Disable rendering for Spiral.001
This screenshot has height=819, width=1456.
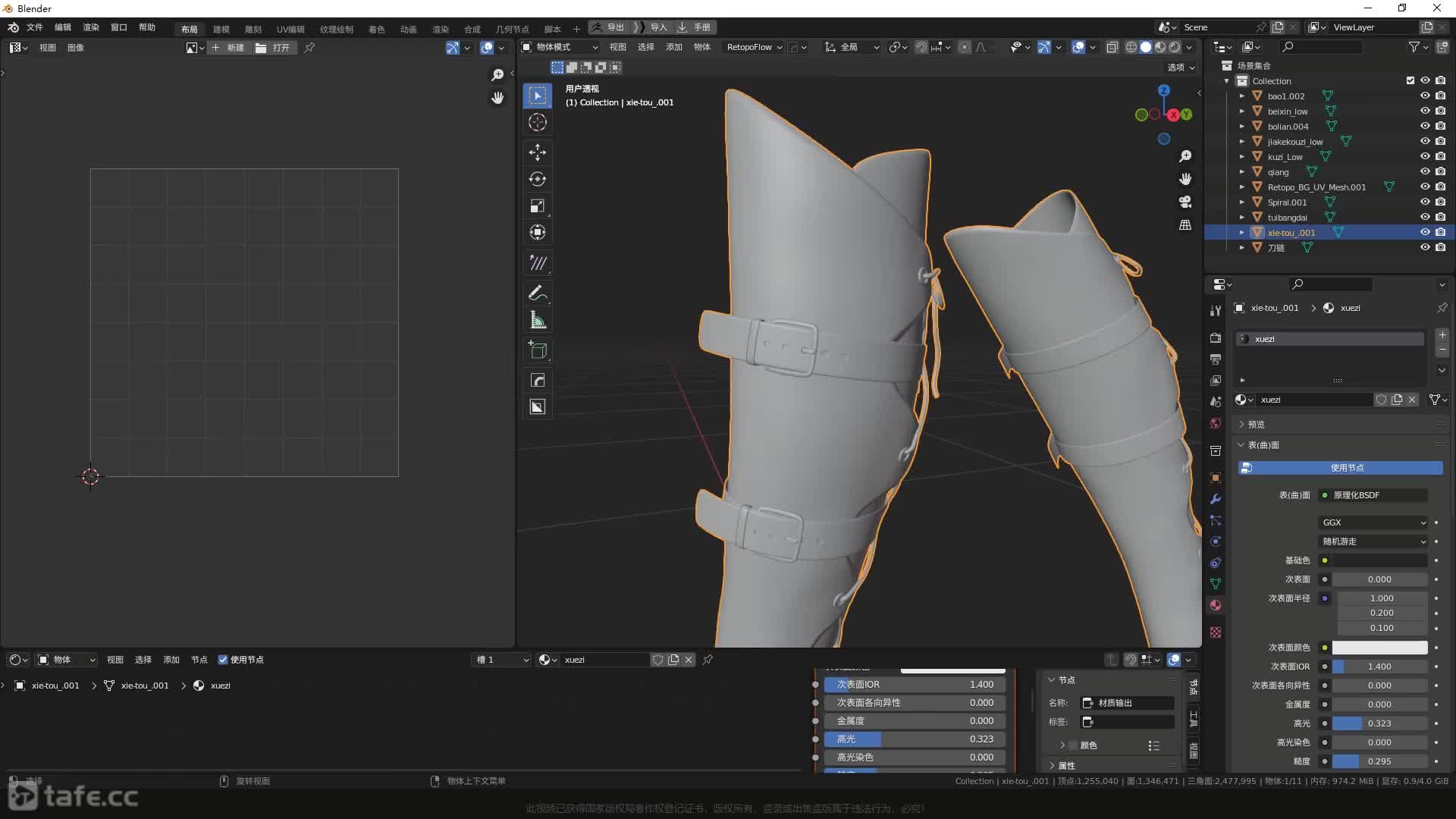click(1440, 202)
